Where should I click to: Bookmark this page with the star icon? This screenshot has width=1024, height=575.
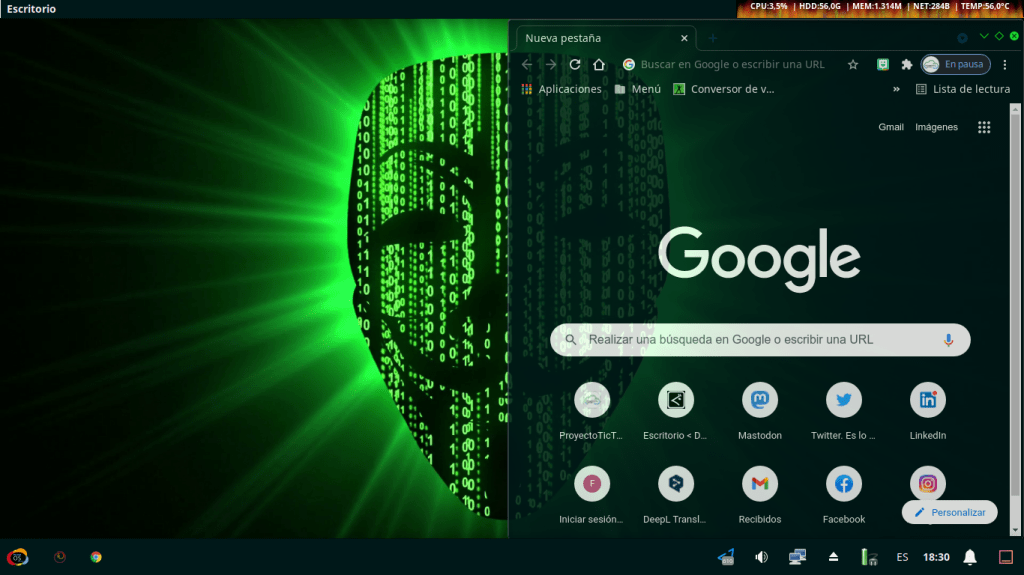pos(853,64)
